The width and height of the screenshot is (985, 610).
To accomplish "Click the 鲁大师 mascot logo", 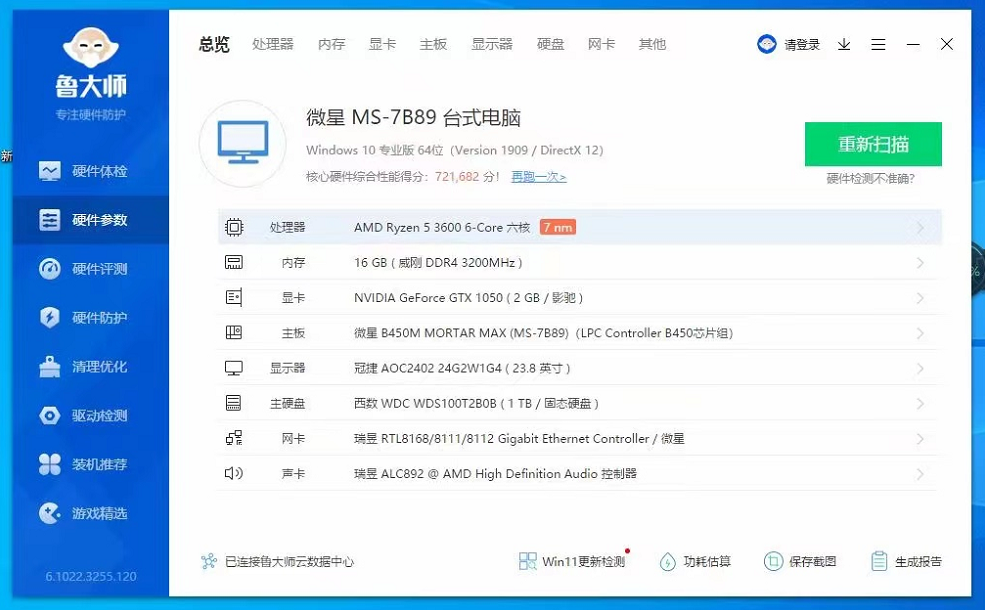I will pyautogui.click(x=91, y=48).
